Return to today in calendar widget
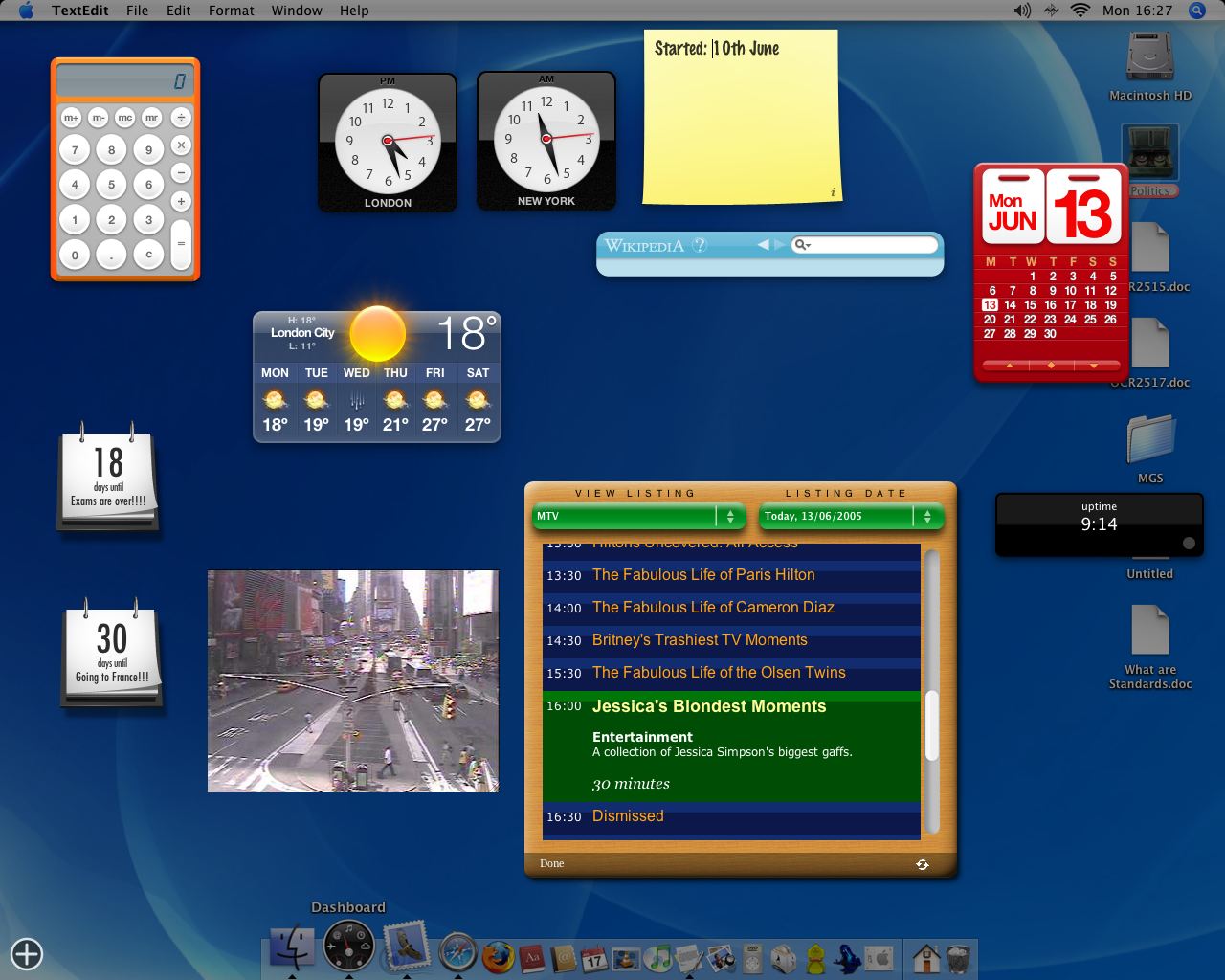This screenshot has width=1225, height=980. [x=1051, y=365]
